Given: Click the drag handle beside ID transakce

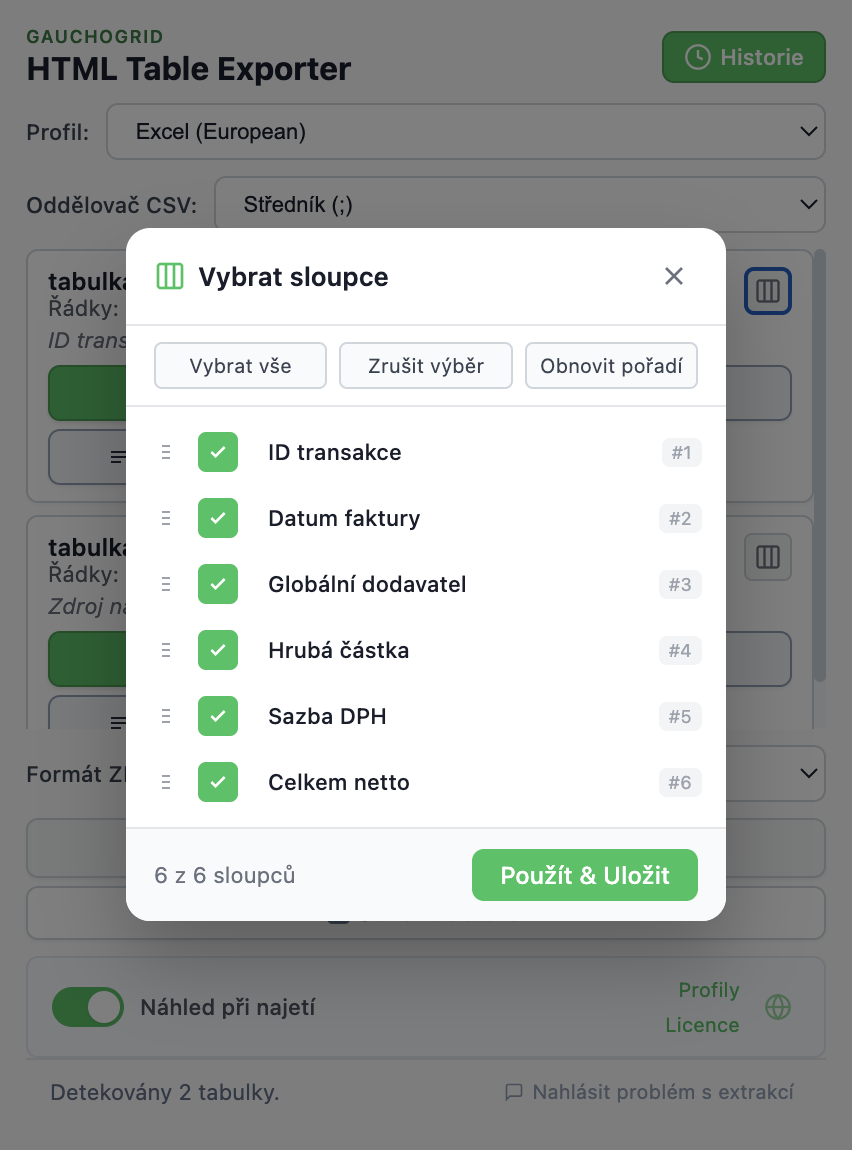Looking at the screenshot, I should coord(166,452).
